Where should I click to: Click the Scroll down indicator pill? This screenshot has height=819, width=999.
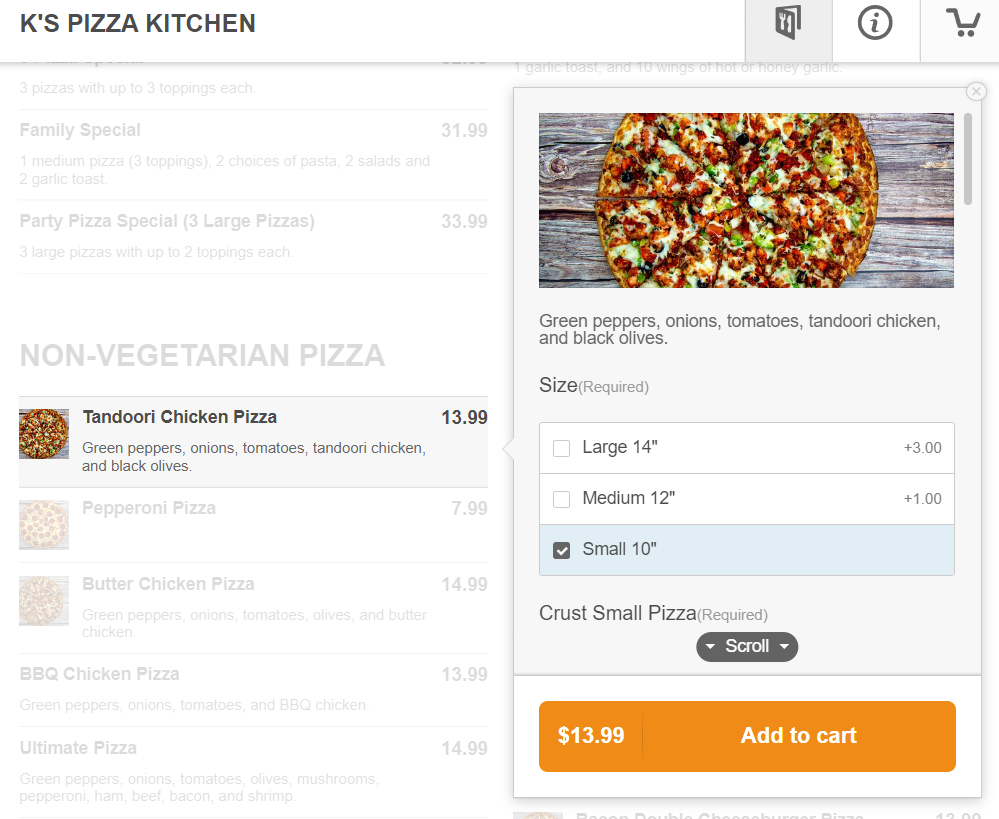747,647
